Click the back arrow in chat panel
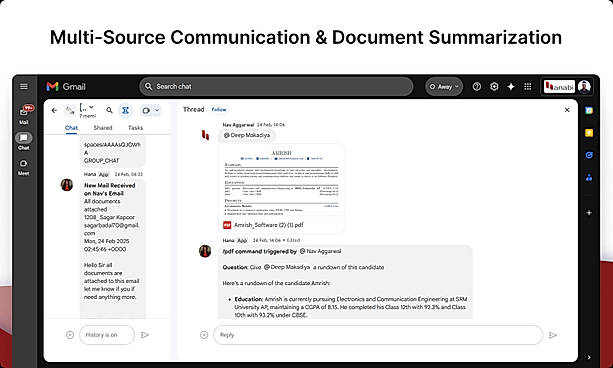The width and height of the screenshot is (613, 368). click(54, 111)
